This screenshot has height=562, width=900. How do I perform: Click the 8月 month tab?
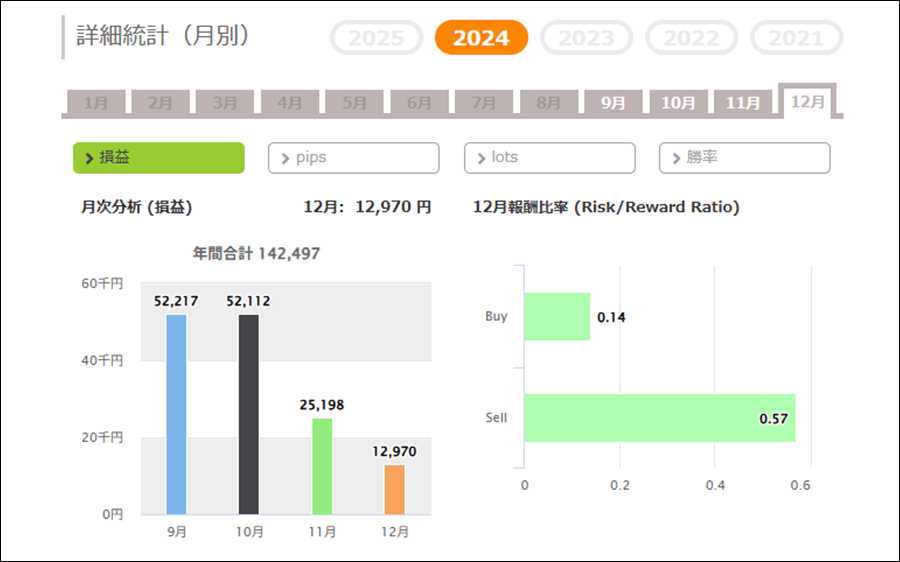[x=548, y=102]
